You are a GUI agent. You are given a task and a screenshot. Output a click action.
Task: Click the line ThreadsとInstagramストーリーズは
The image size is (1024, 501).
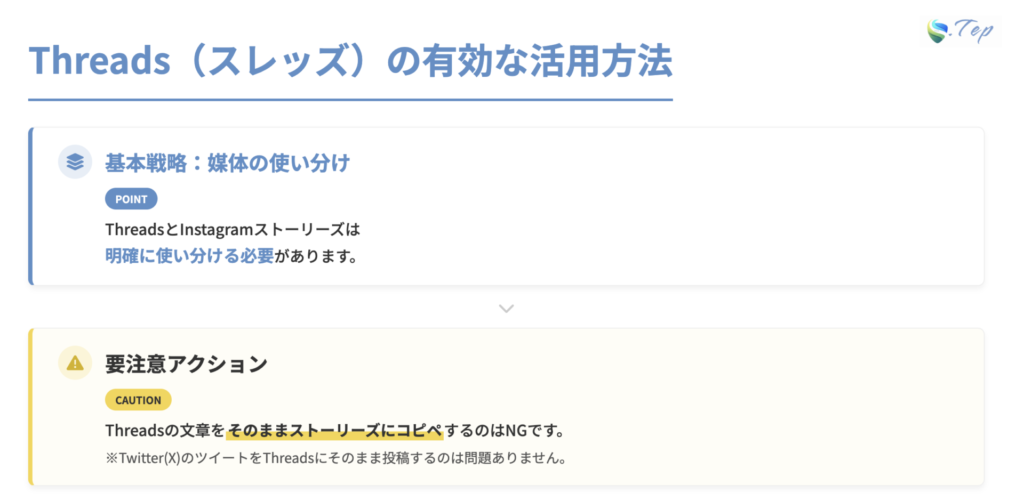coord(232,229)
